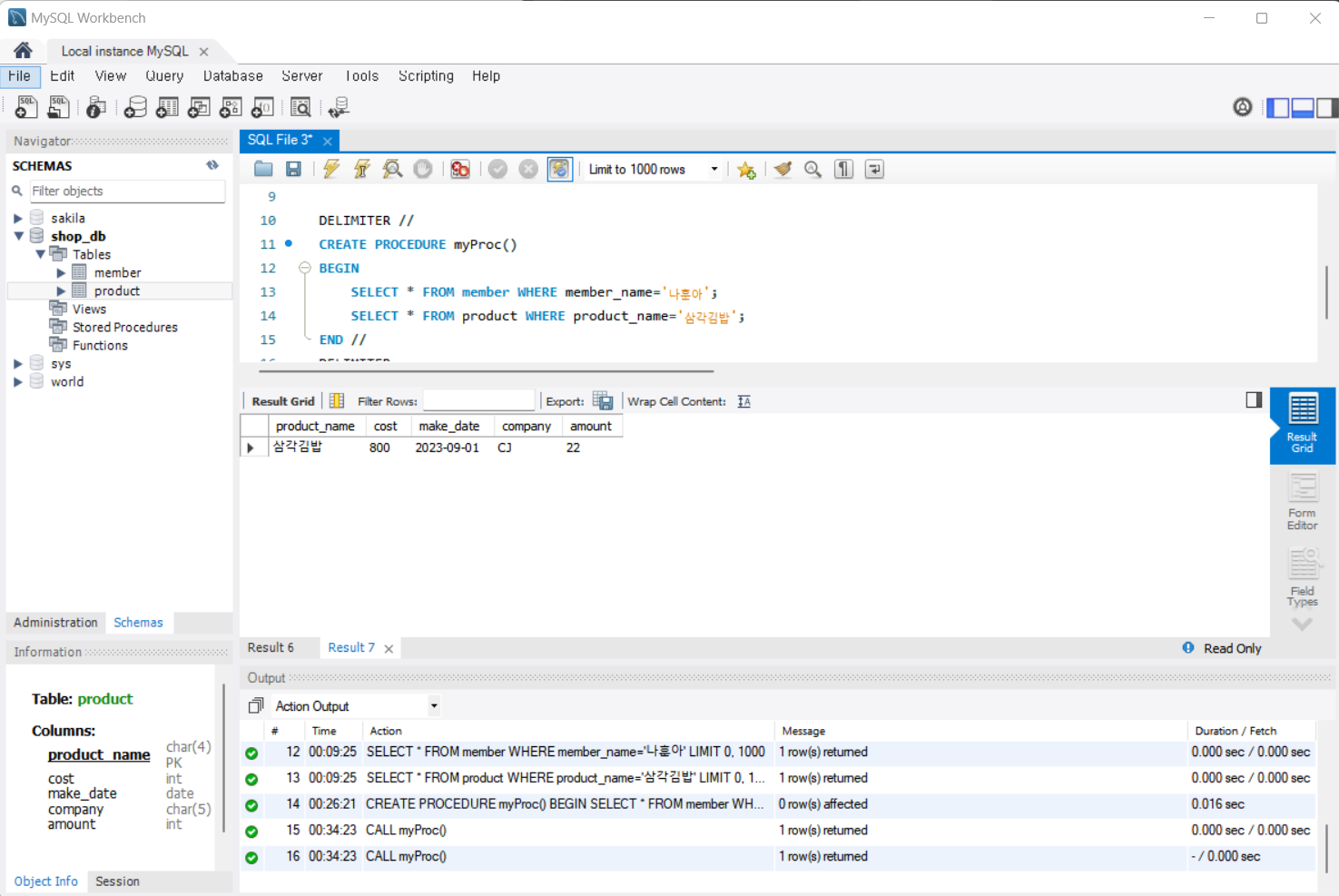Screen dimensions: 1339x896
Task: Execute script with lightning bolt icon
Action: (331, 169)
